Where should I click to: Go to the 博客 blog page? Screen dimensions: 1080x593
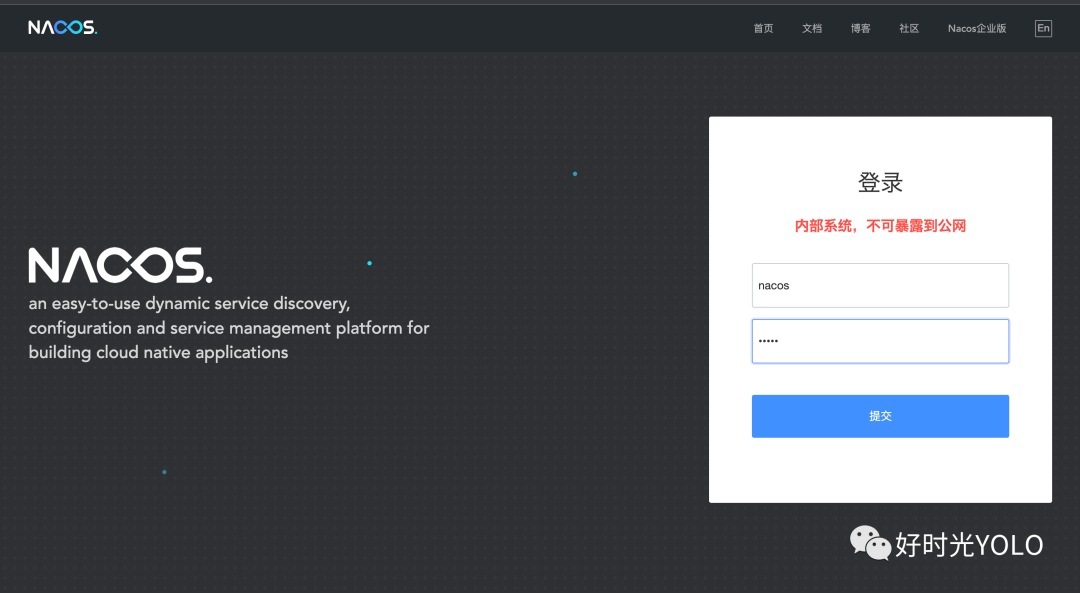860,28
